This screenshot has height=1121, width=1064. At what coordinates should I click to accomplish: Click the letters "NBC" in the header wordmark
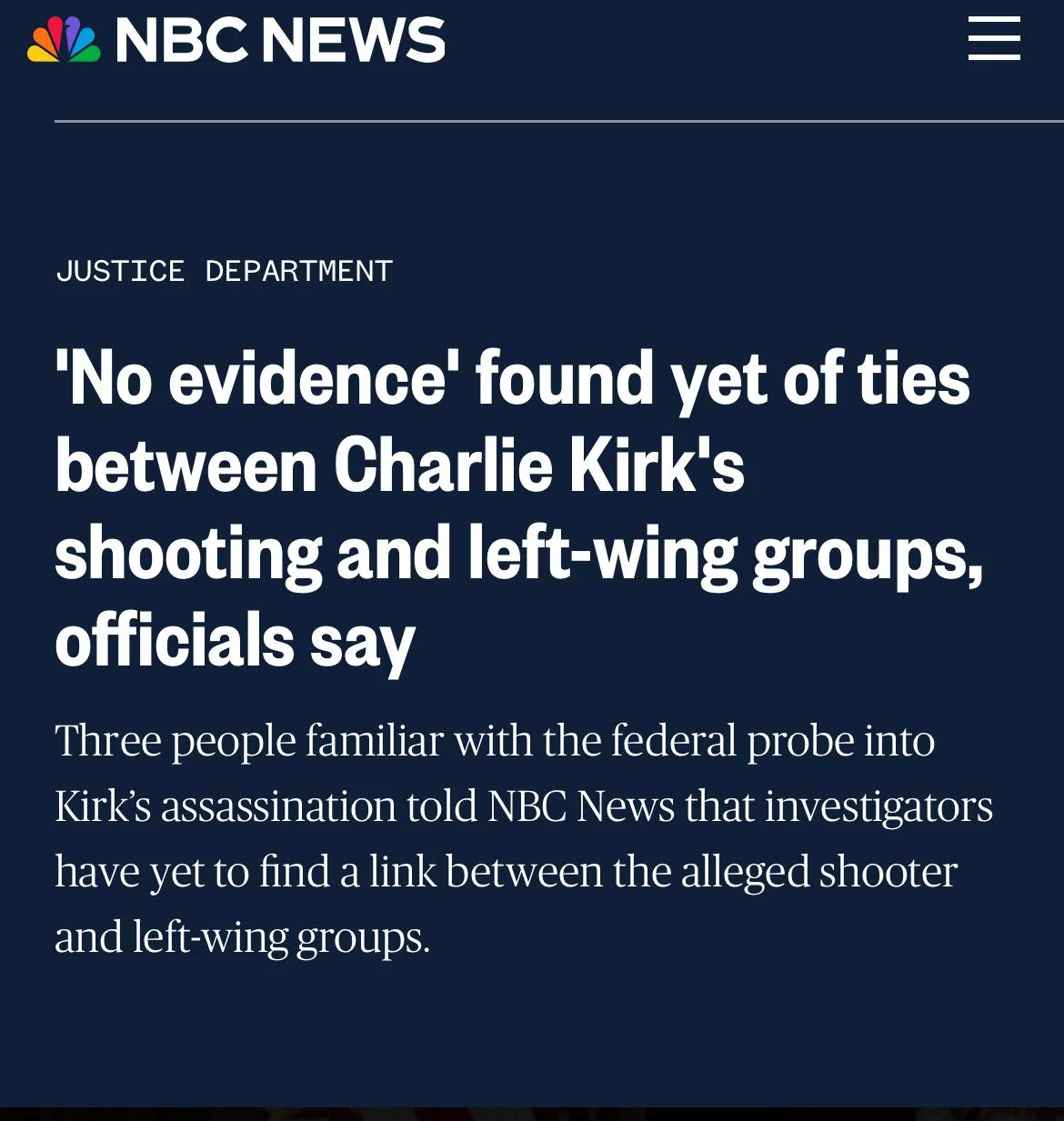[182, 41]
